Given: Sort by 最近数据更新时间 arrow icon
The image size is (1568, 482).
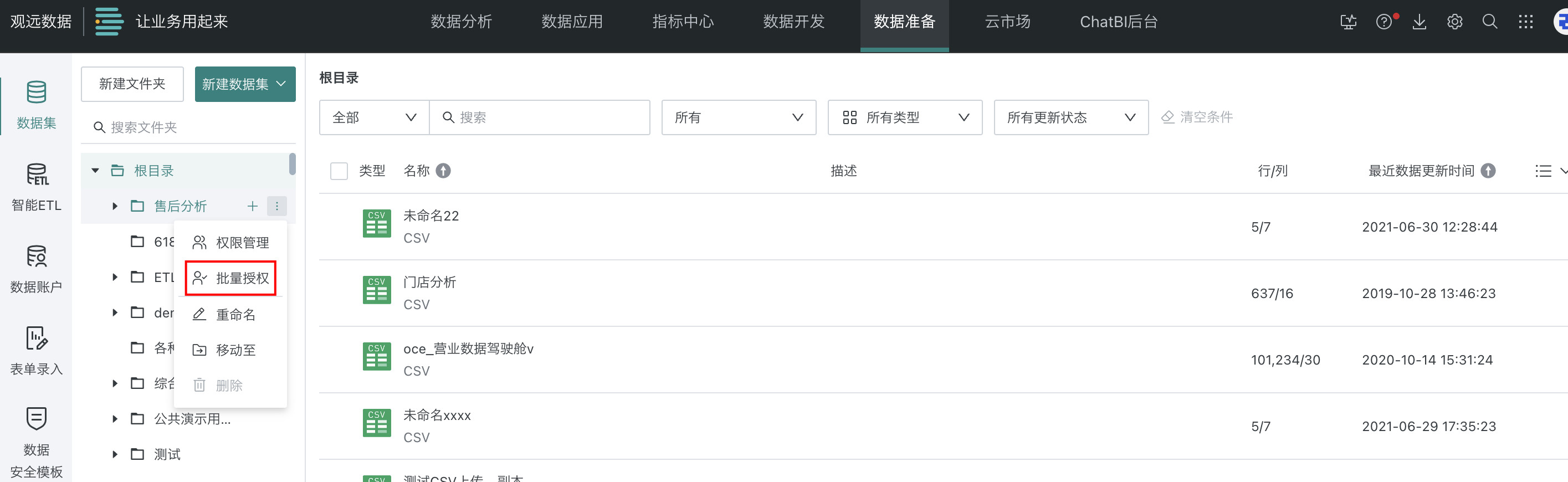Looking at the screenshot, I should click(1488, 171).
